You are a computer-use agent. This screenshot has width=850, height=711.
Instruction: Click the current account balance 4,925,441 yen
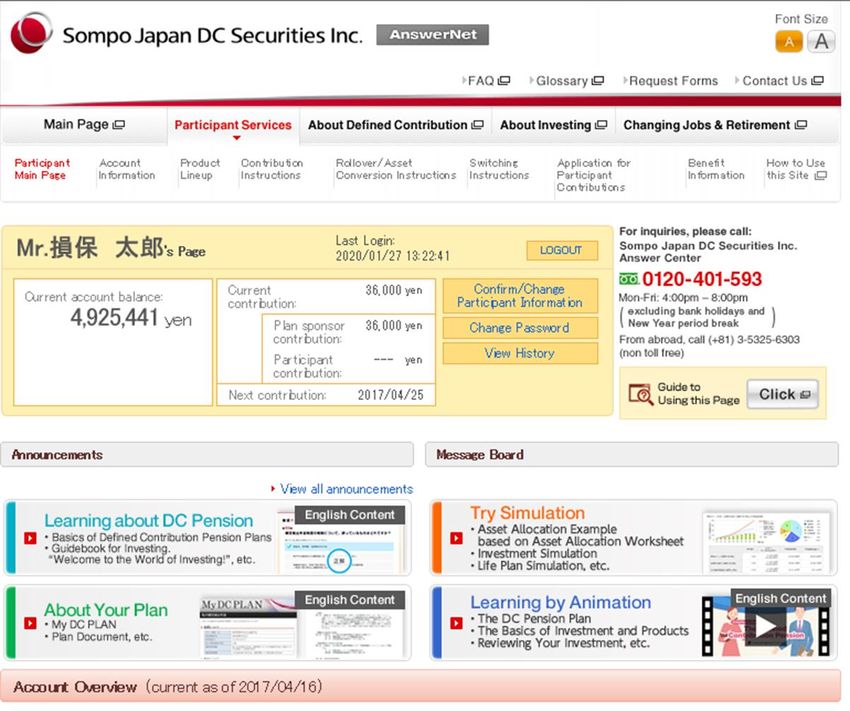[131, 318]
